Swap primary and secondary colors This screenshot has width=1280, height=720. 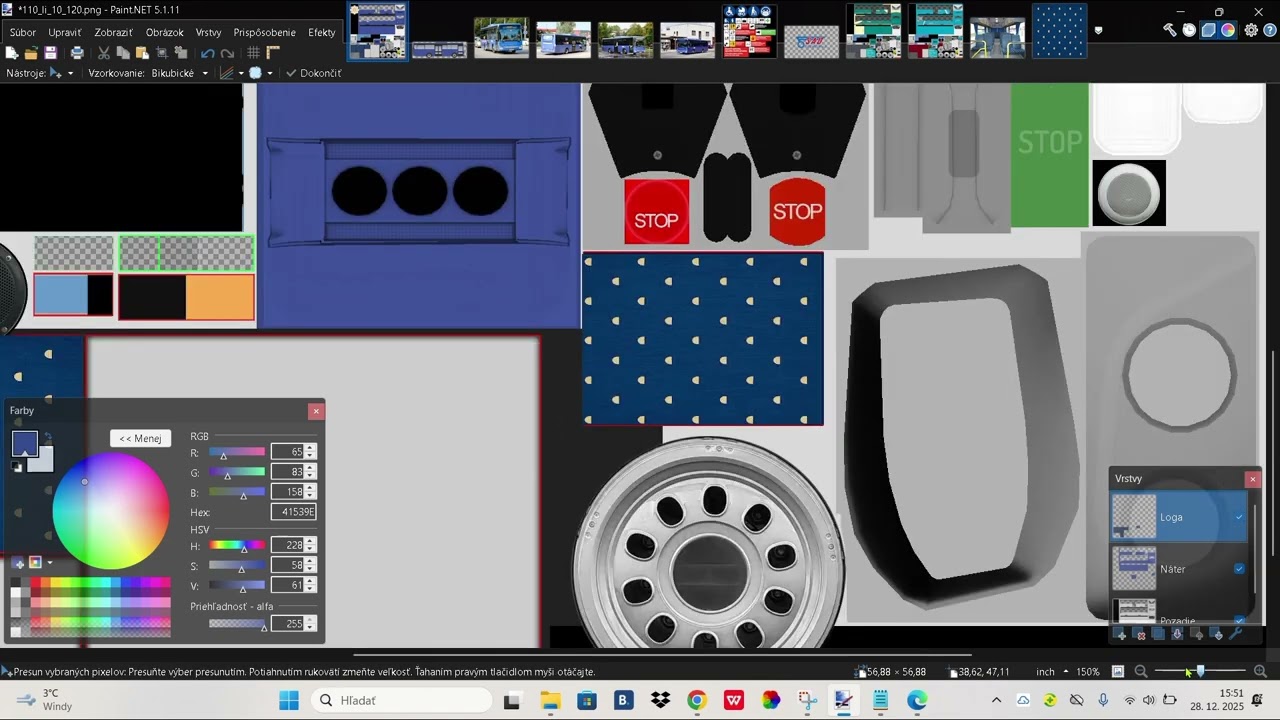(47, 437)
